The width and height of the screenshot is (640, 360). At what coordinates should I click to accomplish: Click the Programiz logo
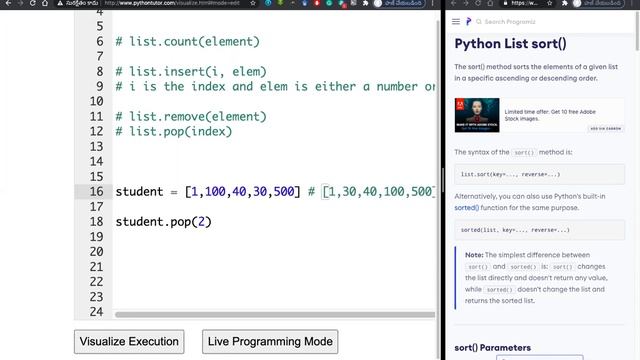[468, 21]
